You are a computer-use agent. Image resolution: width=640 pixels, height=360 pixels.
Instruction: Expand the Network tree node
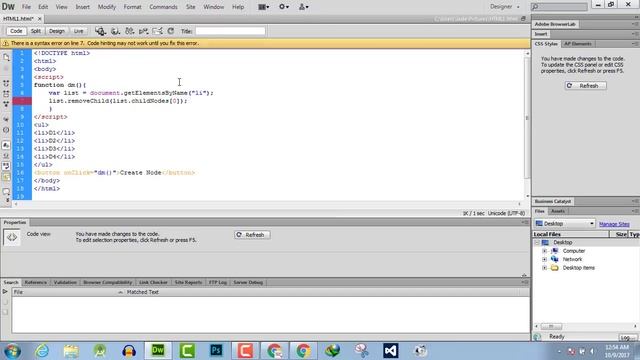(544, 259)
